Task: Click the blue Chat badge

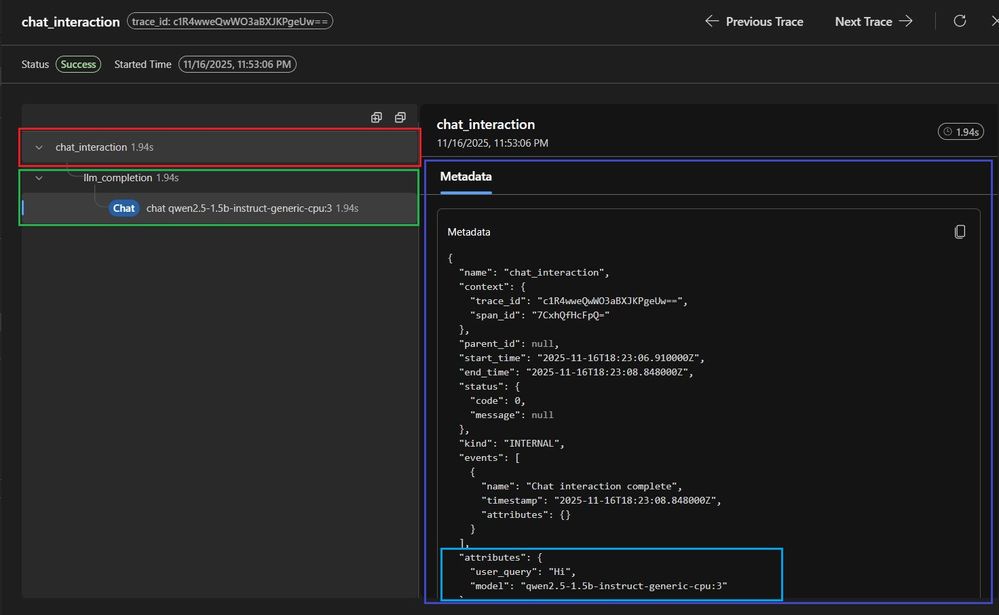Action: (124, 208)
